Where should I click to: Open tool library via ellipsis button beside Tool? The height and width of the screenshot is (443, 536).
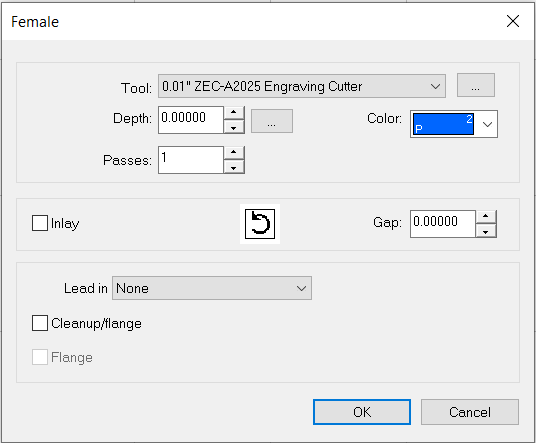(x=475, y=85)
